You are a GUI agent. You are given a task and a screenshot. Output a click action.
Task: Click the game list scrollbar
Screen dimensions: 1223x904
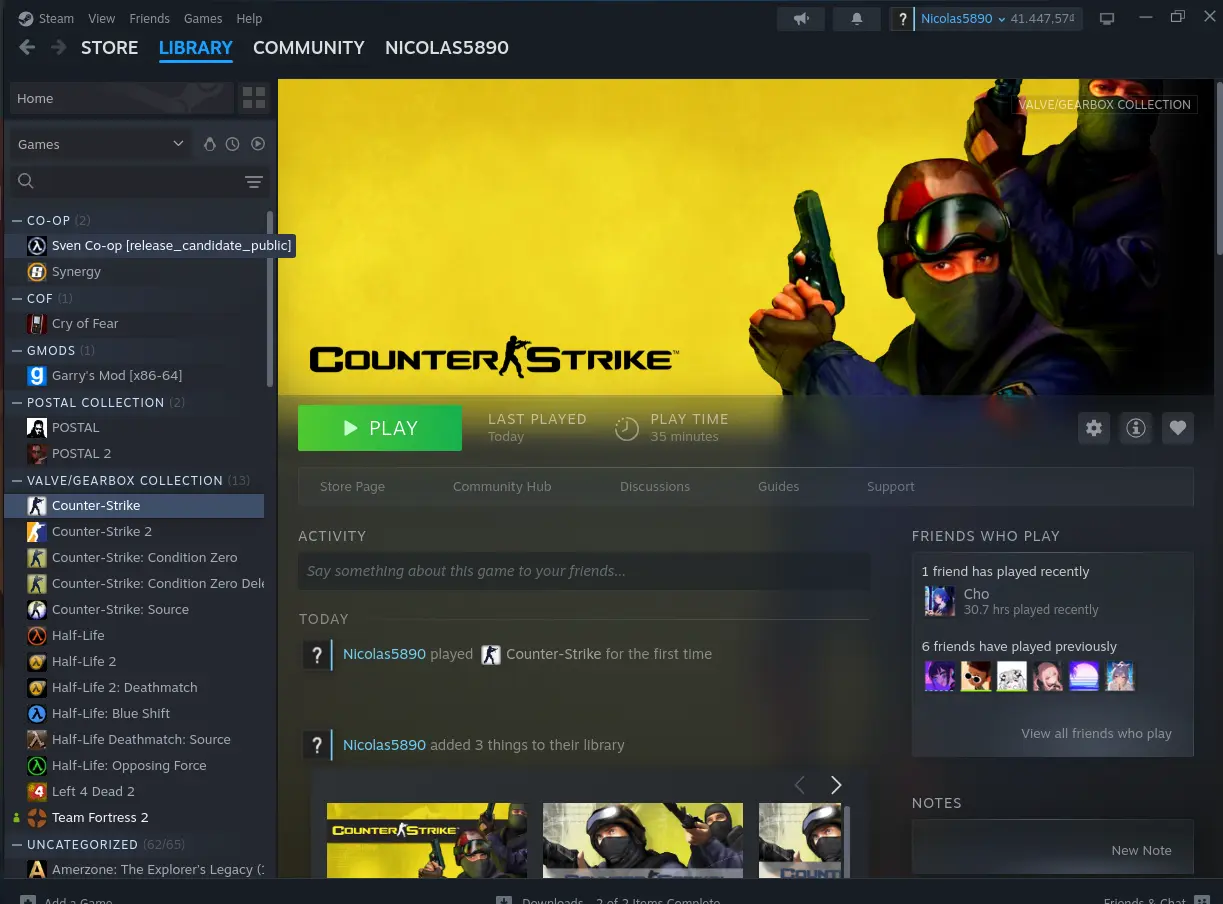(x=270, y=299)
